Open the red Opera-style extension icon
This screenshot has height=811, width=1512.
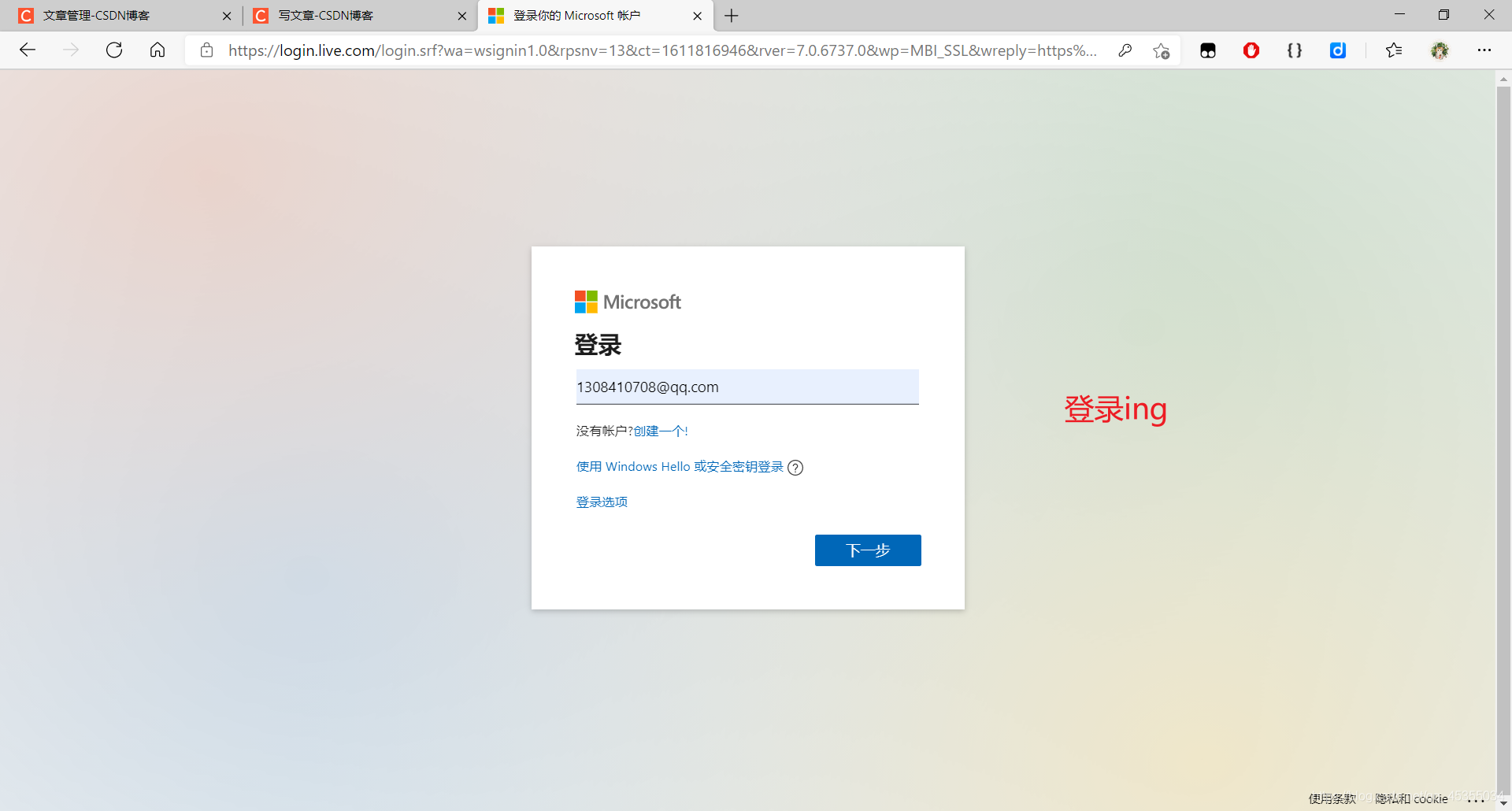point(1251,50)
